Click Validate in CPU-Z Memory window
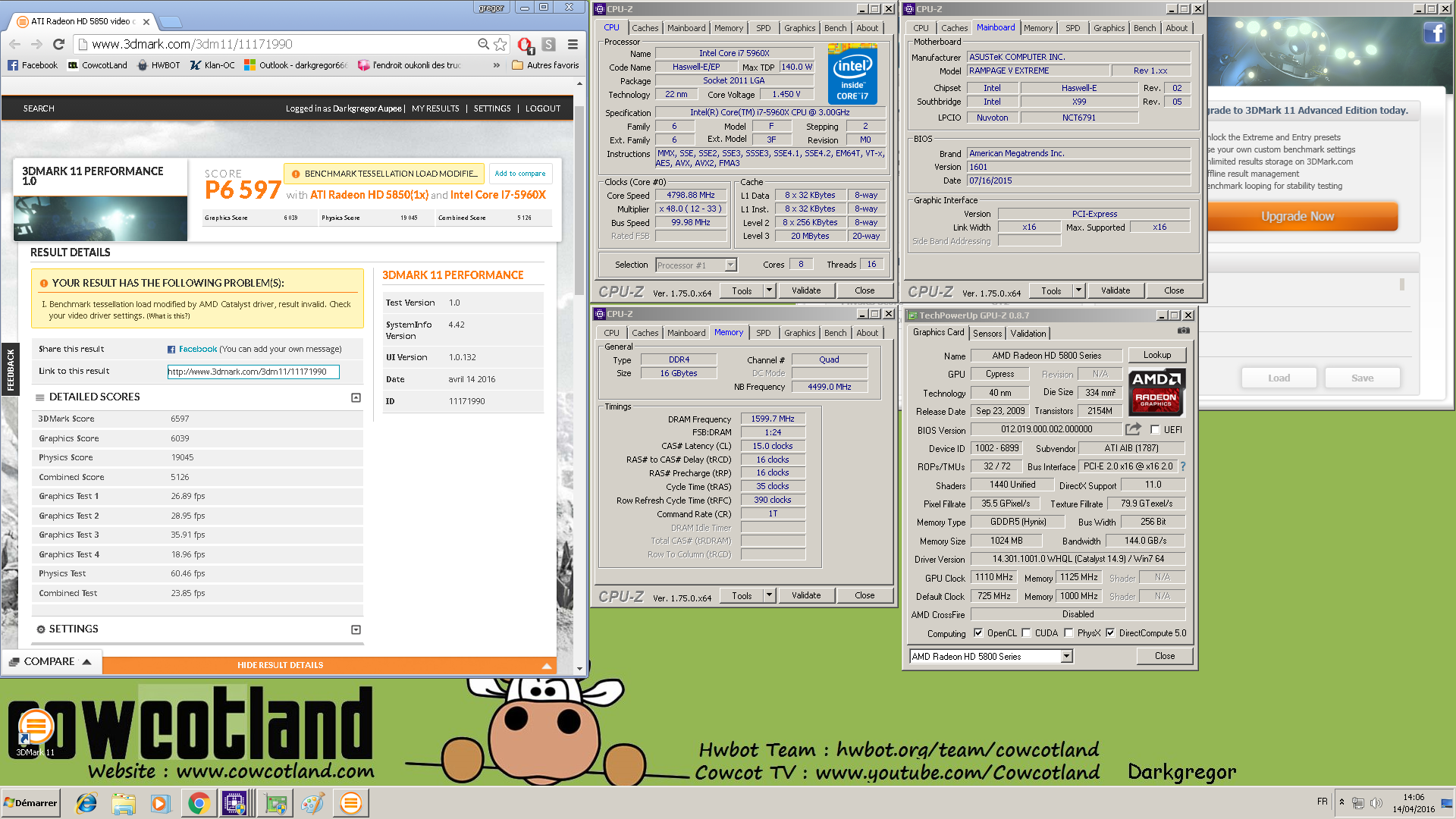Viewport: 1456px width, 819px height. (806, 595)
